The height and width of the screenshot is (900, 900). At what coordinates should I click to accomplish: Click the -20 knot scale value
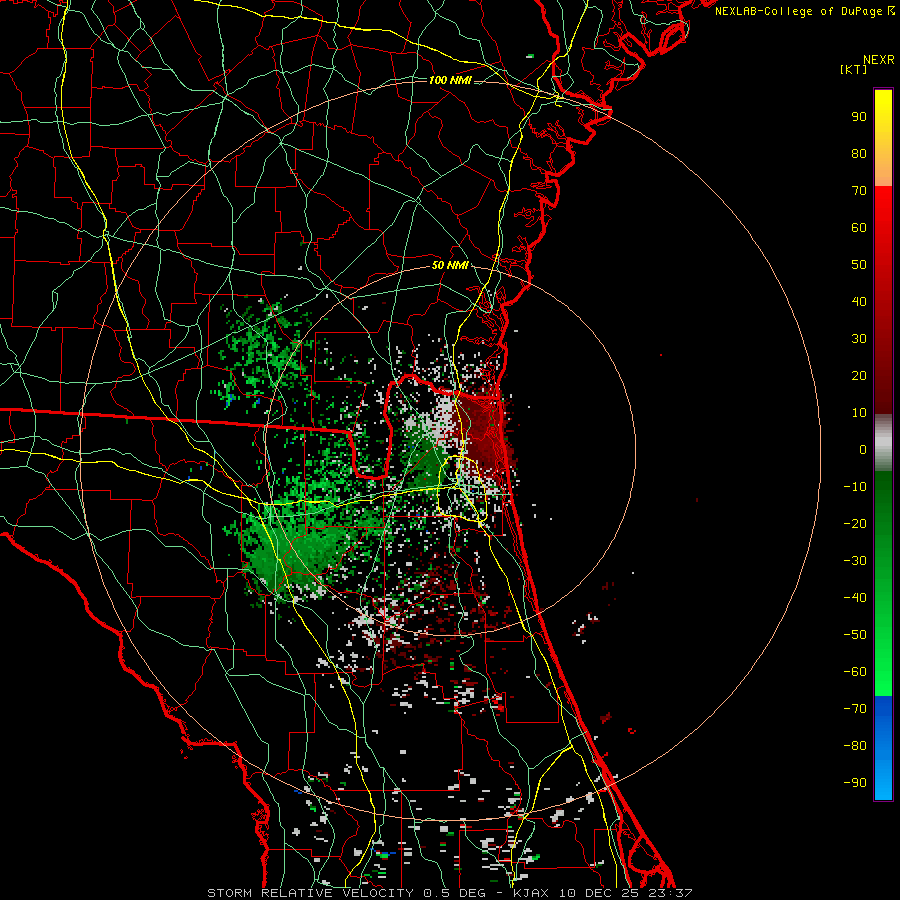(x=855, y=524)
